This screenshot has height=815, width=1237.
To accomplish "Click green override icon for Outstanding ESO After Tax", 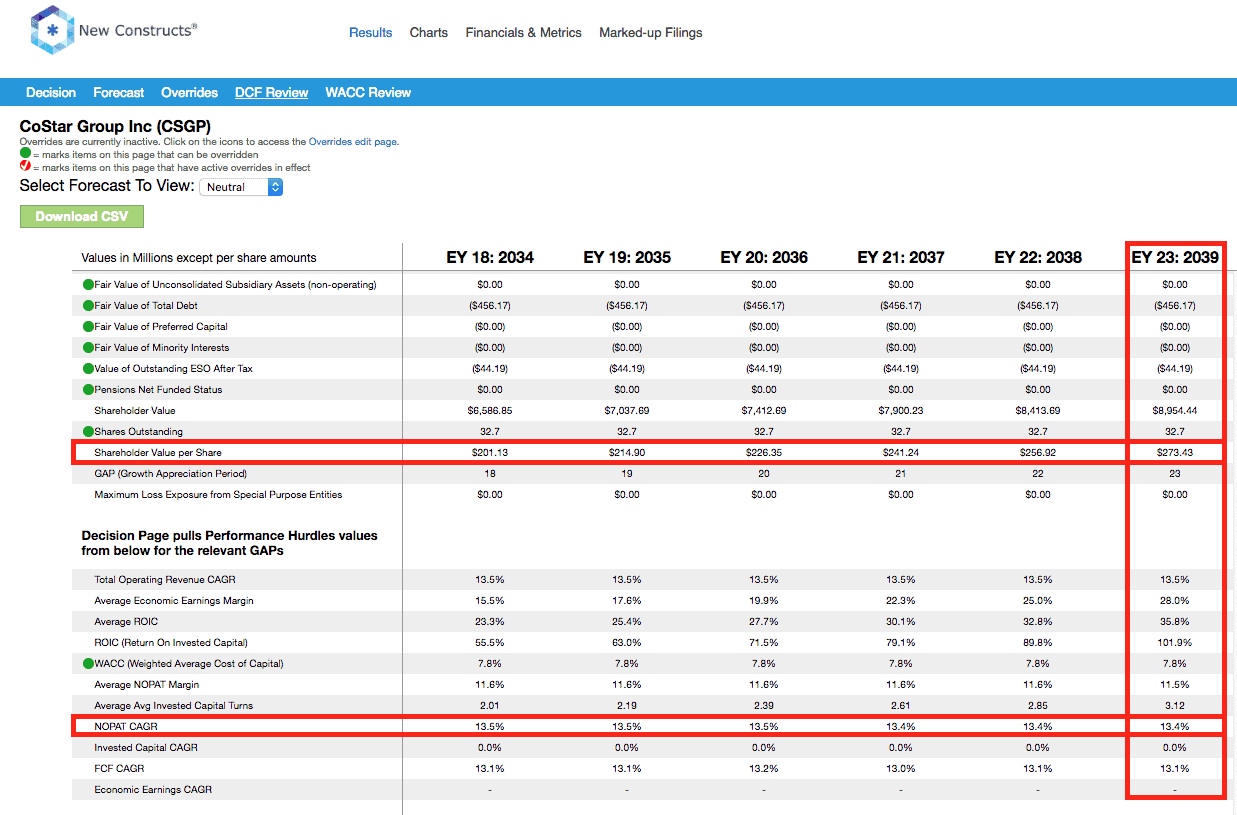I will (88, 369).
